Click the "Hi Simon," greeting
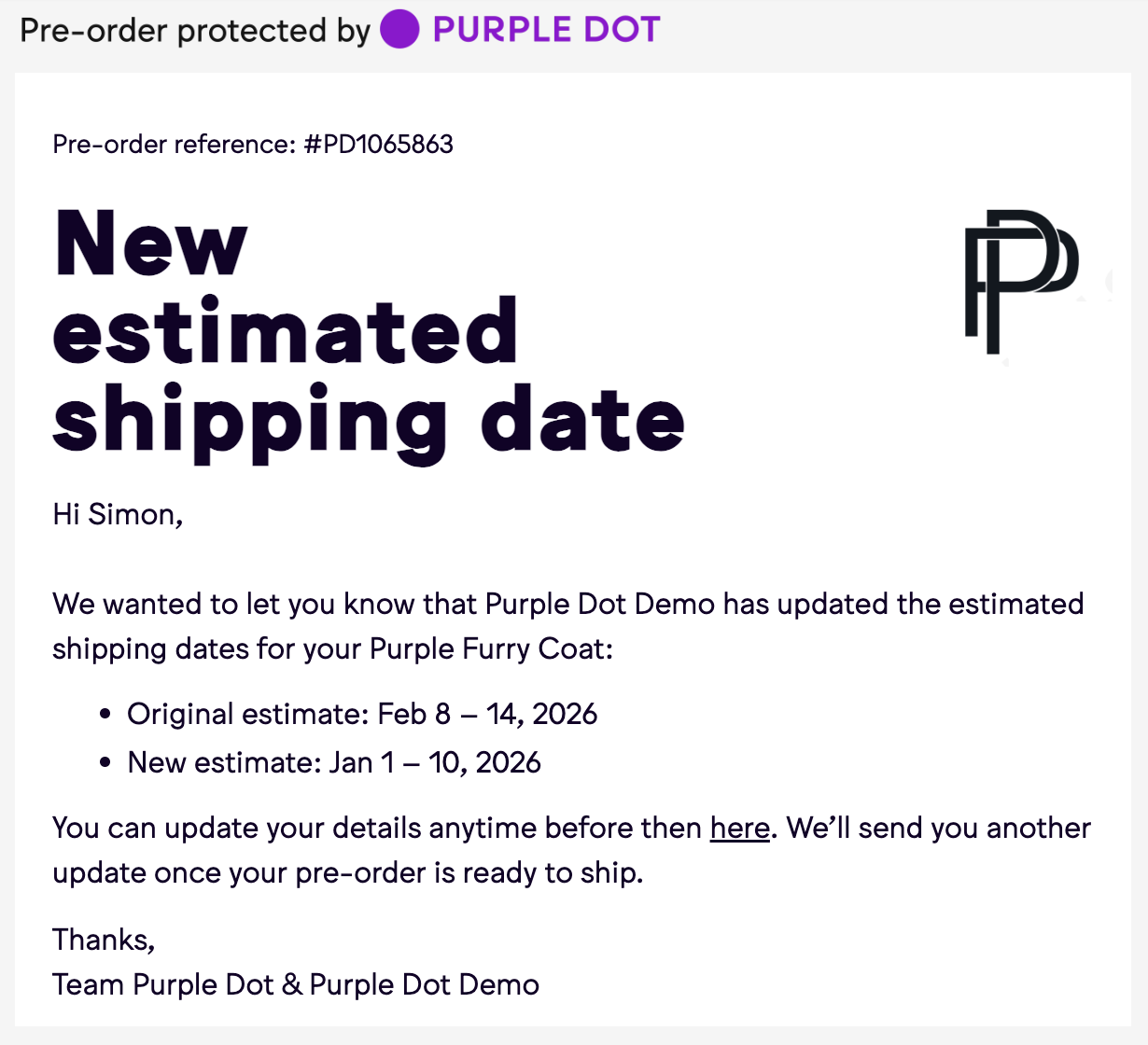This screenshot has height=1045, width=1148. [118, 515]
